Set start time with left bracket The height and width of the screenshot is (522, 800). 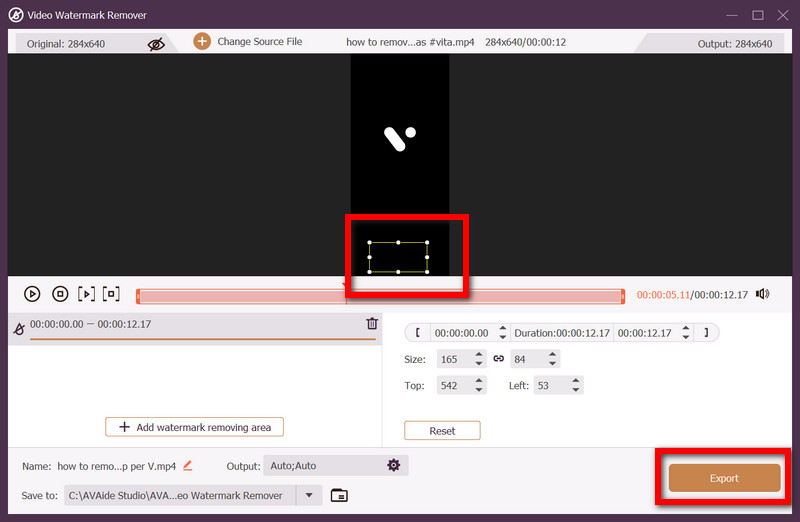(418, 333)
